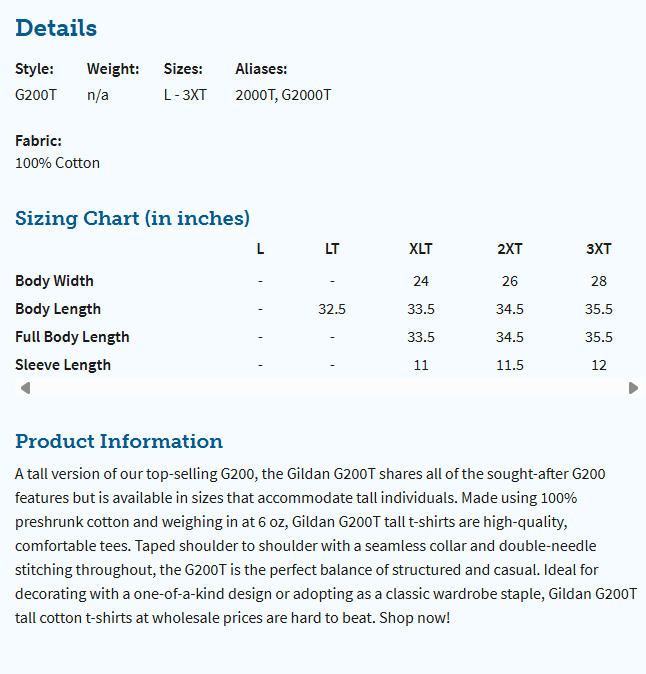Screen dimensions: 646x674
Task: Click the 32.5 value for LT body length
Action: click(332, 309)
